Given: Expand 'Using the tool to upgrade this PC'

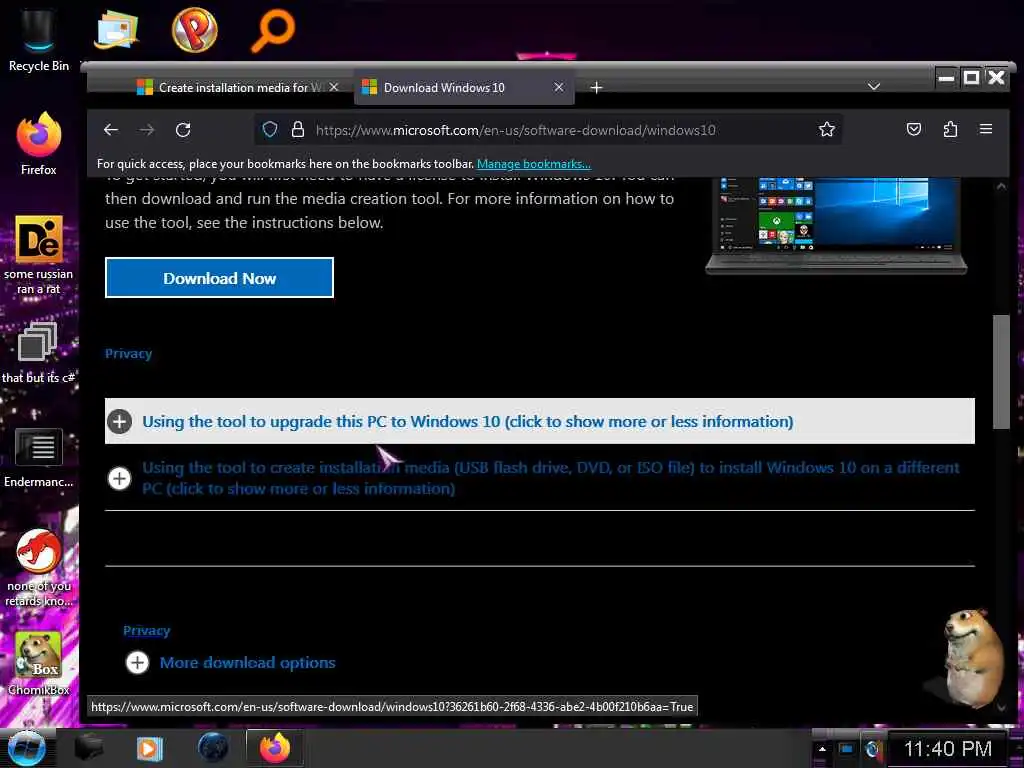Looking at the screenshot, I should (539, 421).
